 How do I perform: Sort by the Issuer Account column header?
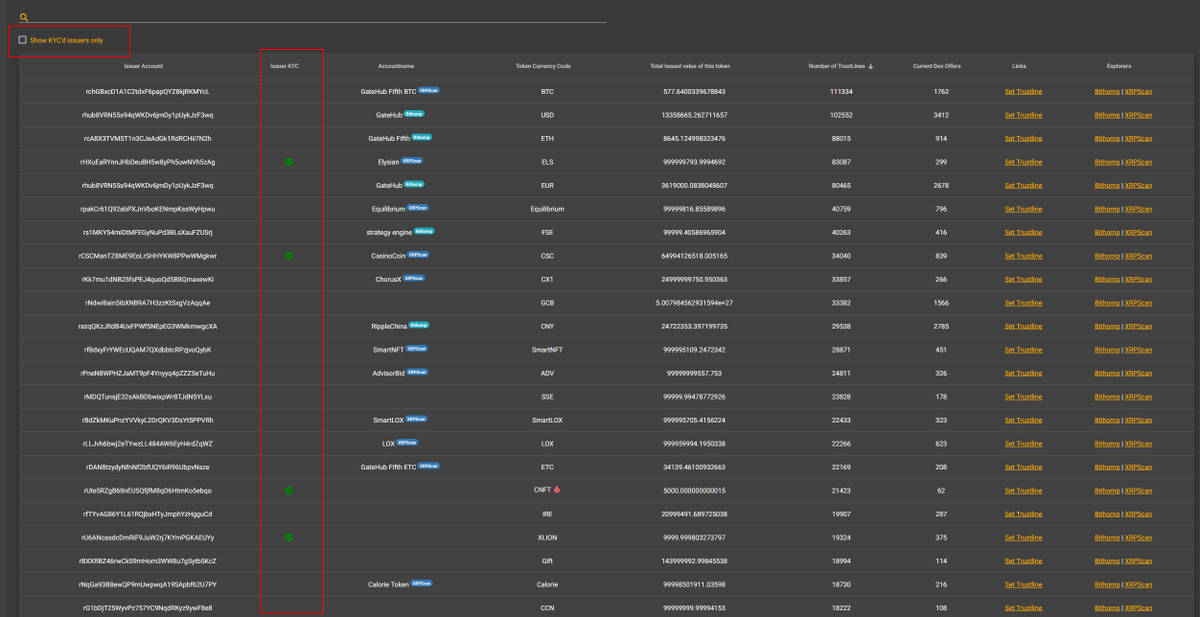point(143,66)
